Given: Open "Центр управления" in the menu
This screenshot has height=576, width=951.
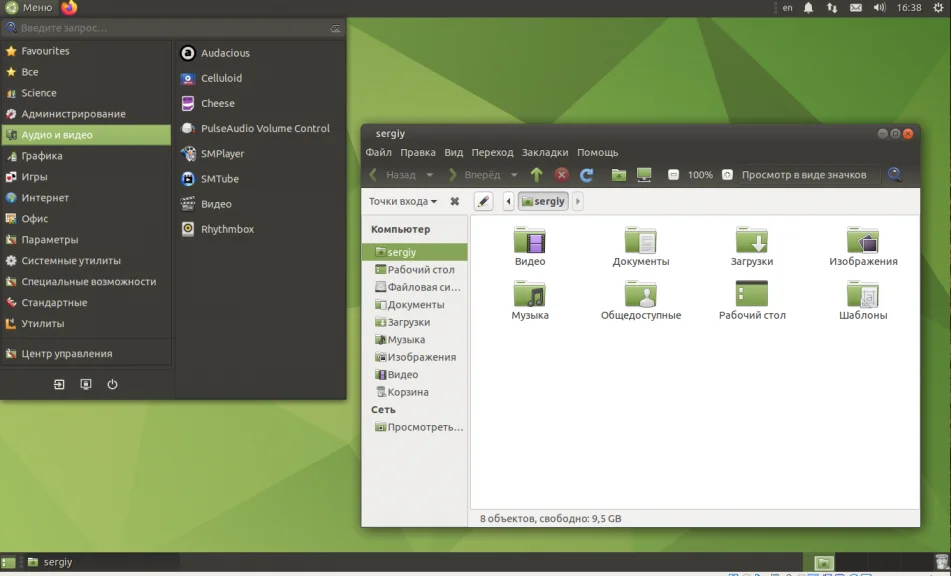Looking at the screenshot, I should (x=66, y=354).
